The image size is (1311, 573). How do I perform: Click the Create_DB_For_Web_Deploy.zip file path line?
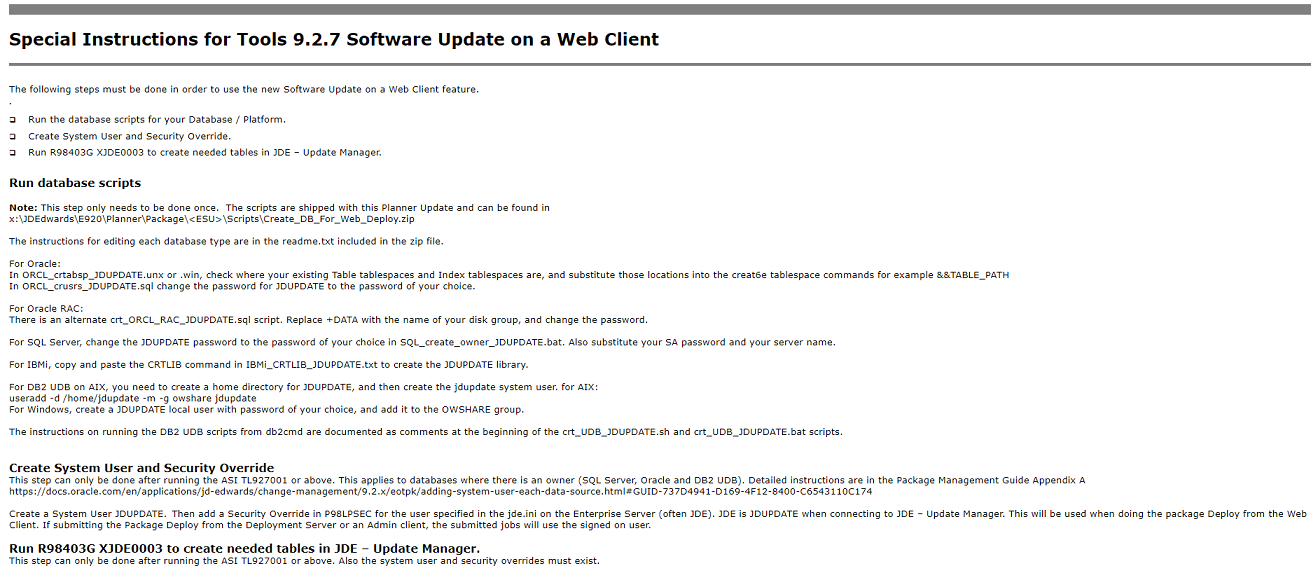[x=212, y=218]
